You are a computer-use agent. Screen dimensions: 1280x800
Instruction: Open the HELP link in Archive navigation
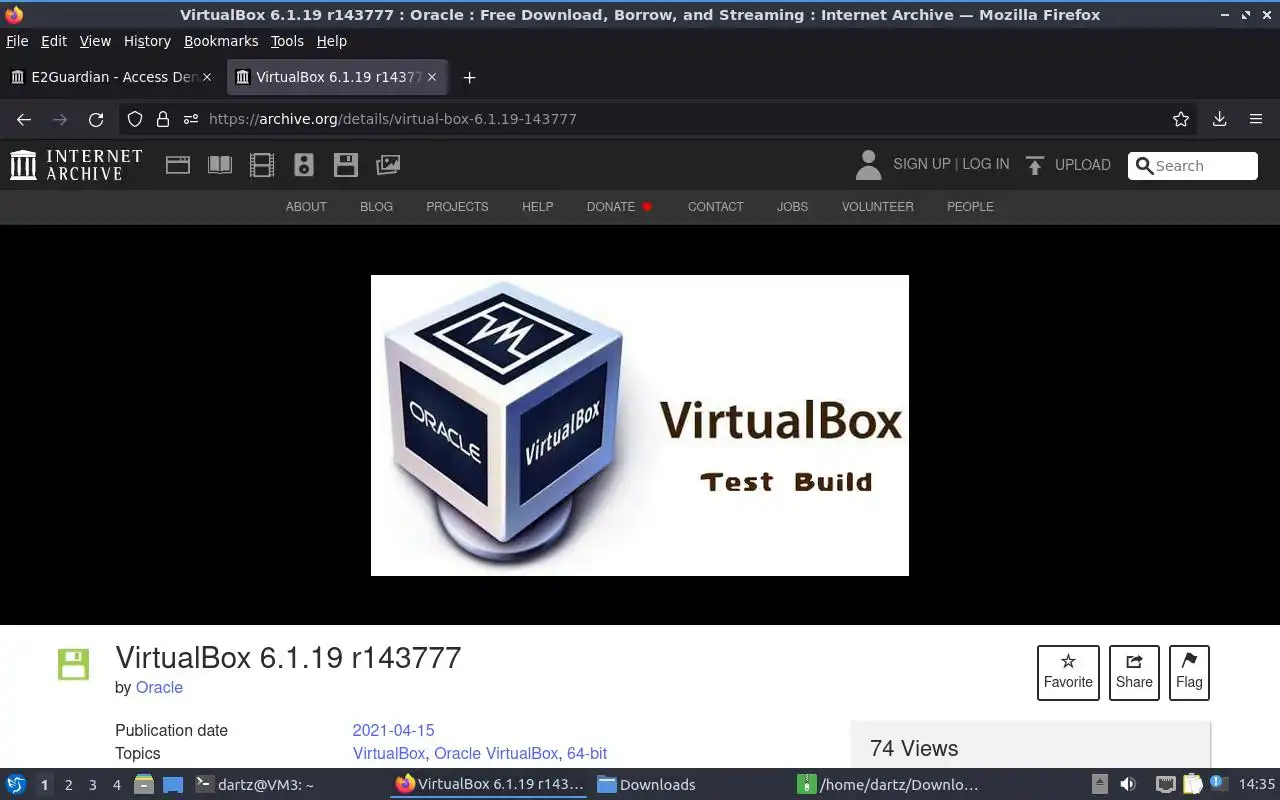(x=537, y=207)
